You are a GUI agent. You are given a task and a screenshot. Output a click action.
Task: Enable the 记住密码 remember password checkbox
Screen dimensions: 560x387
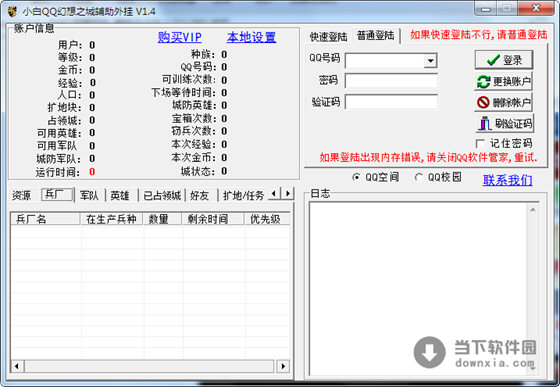click(480, 144)
